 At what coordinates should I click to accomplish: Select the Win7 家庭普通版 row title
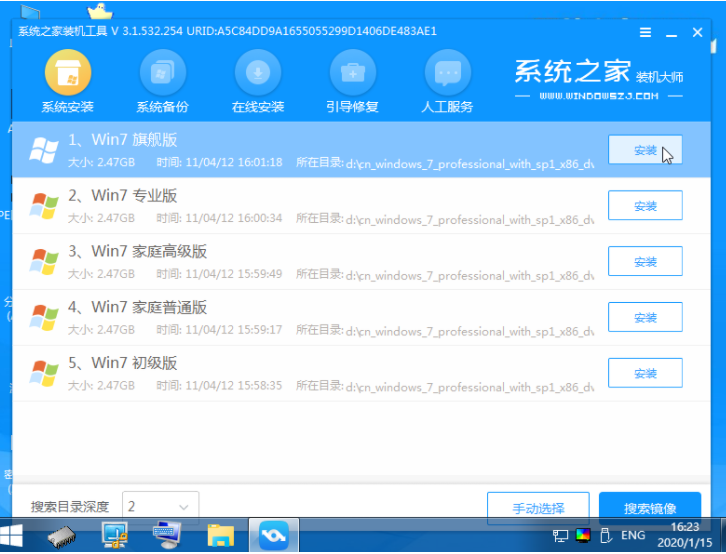[x=138, y=307]
